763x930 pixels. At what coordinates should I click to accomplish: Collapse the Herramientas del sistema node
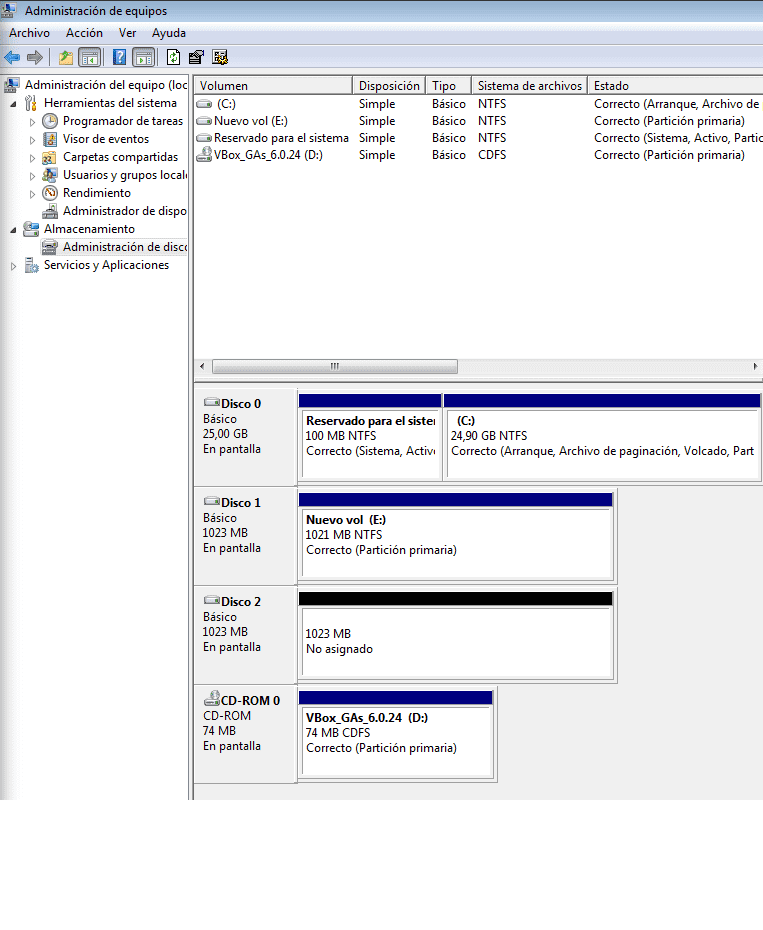[x=13, y=104]
